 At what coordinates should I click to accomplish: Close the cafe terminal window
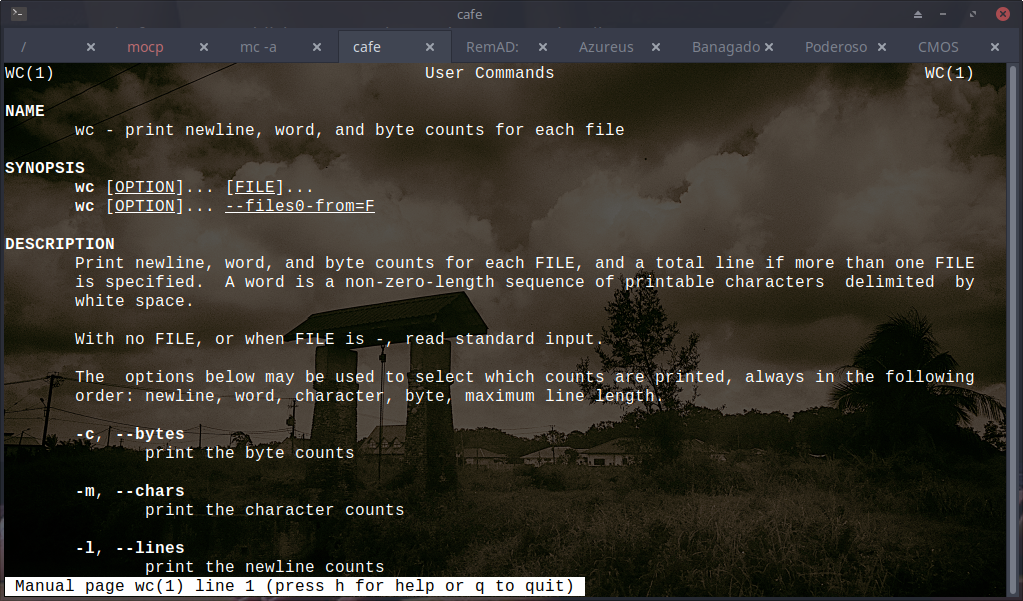[1003, 14]
